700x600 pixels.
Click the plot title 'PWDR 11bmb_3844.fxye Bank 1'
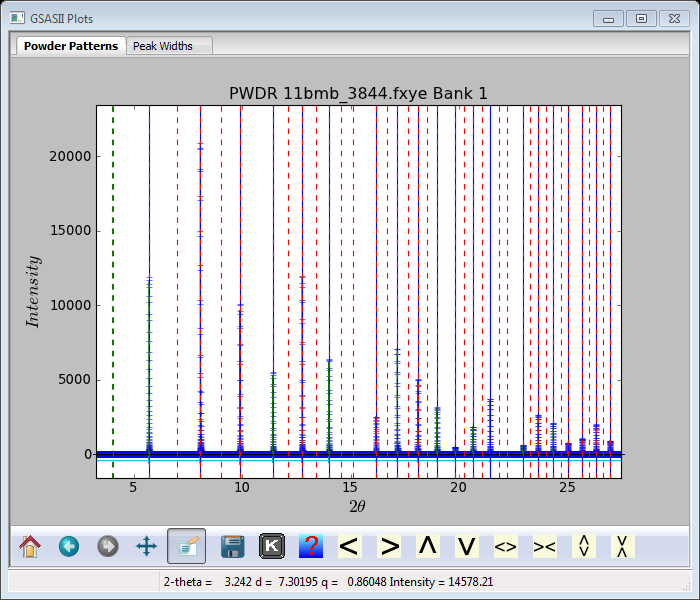[x=358, y=93]
